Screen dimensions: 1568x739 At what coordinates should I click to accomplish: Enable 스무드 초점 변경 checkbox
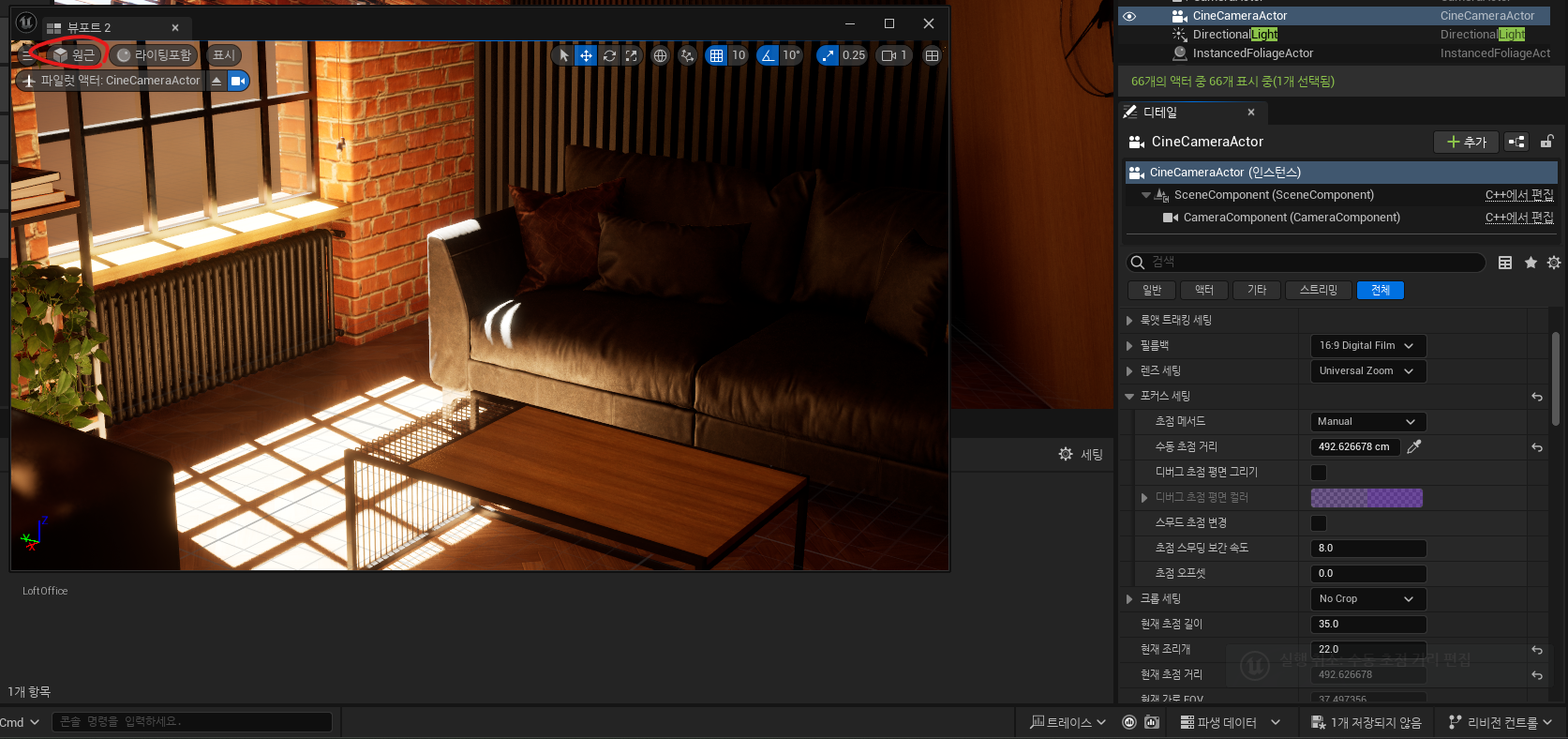coord(1319,523)
